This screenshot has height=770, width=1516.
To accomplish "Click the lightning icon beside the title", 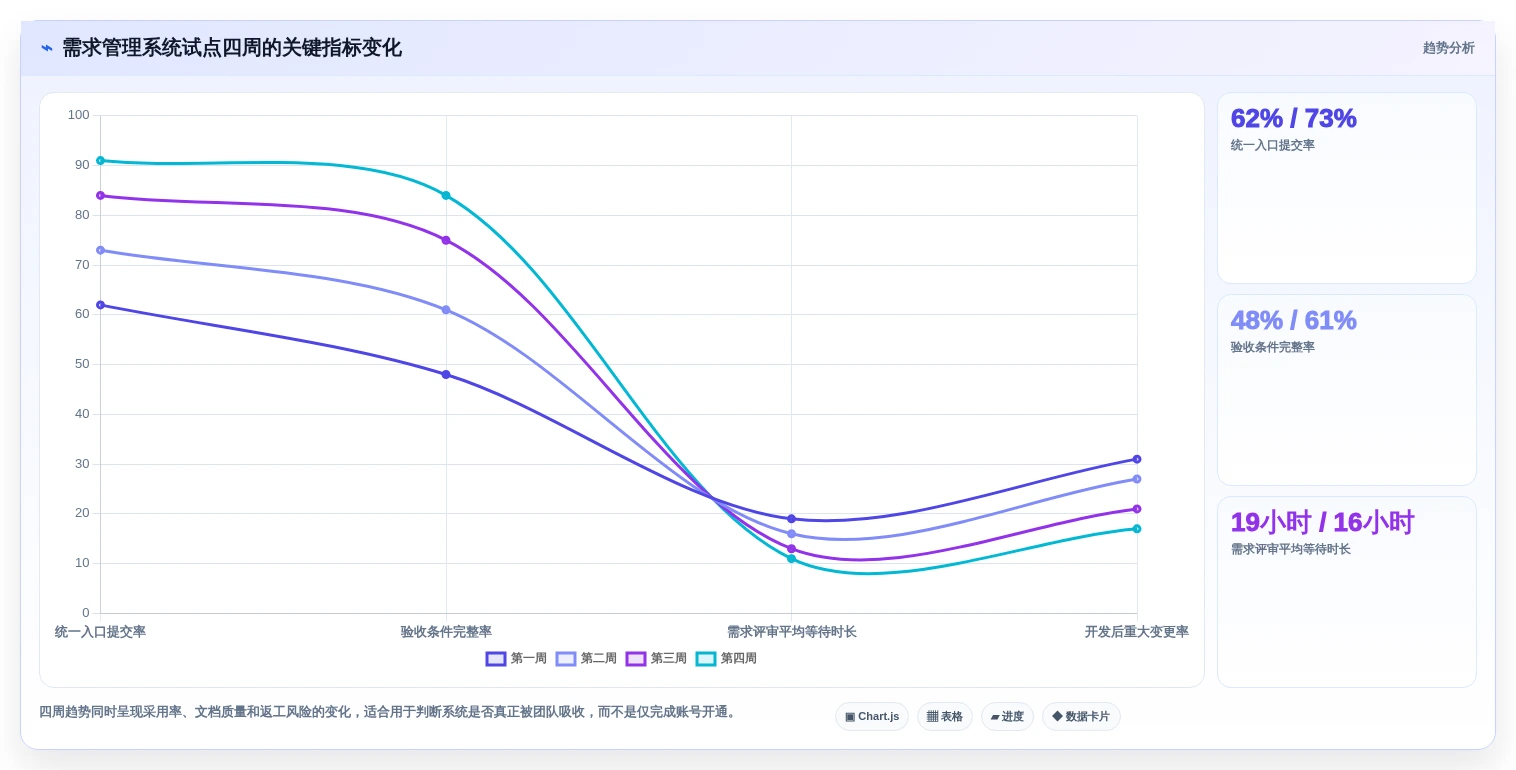I will [x=47, y=48].
